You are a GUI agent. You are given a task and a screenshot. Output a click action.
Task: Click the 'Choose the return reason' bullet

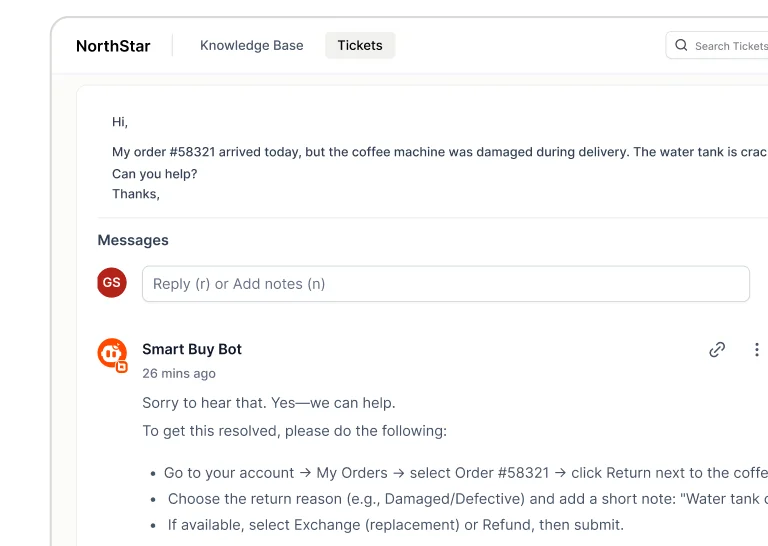tap(468, 499)
